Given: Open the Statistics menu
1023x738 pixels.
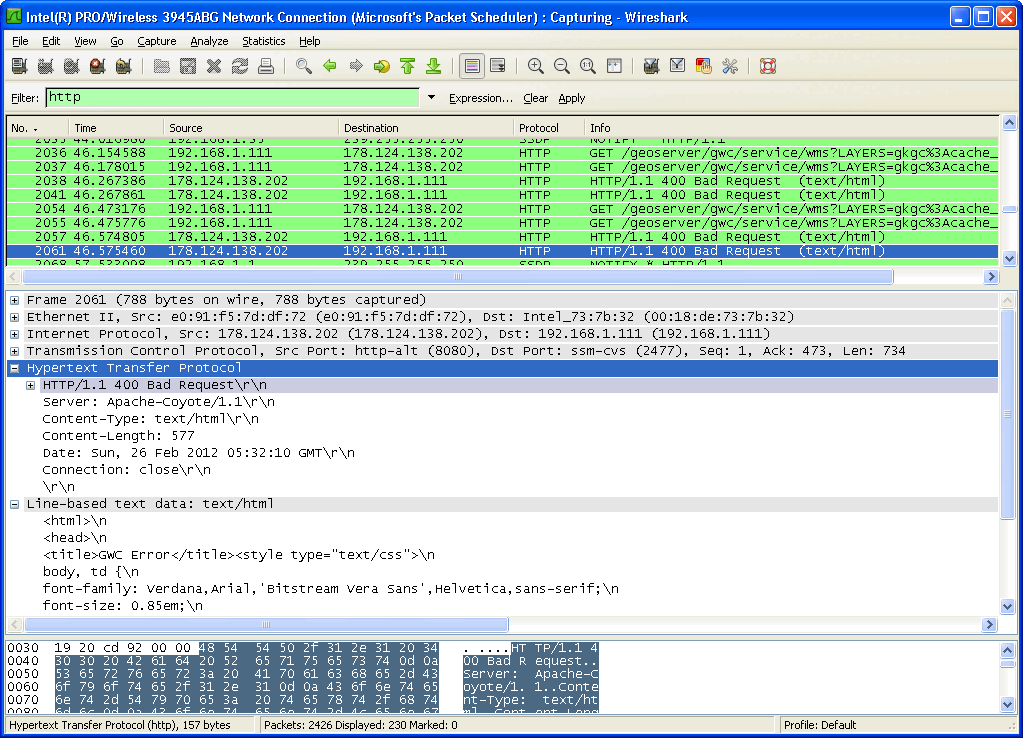Looking at the screenshot, I should coord(263,41).
